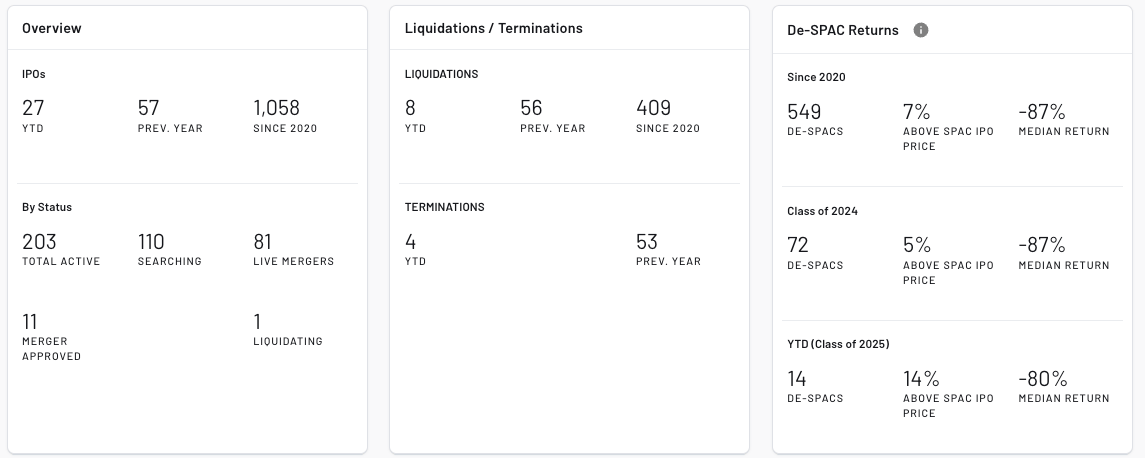Click the 1,058 IPOs since 2020 count
This screenshot has height=458, width=1145.
tap(277, 108)
